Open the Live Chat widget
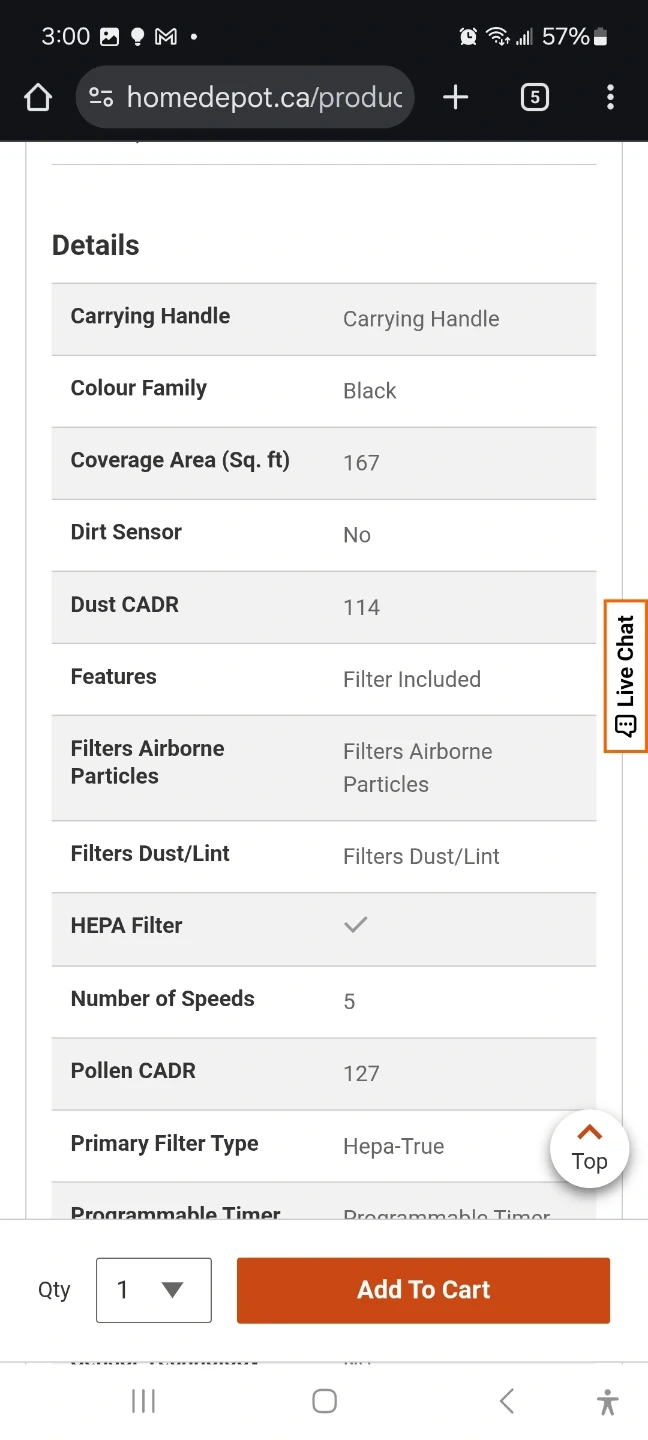Screen dimensions: 648x1440 (x=626, y=675)
